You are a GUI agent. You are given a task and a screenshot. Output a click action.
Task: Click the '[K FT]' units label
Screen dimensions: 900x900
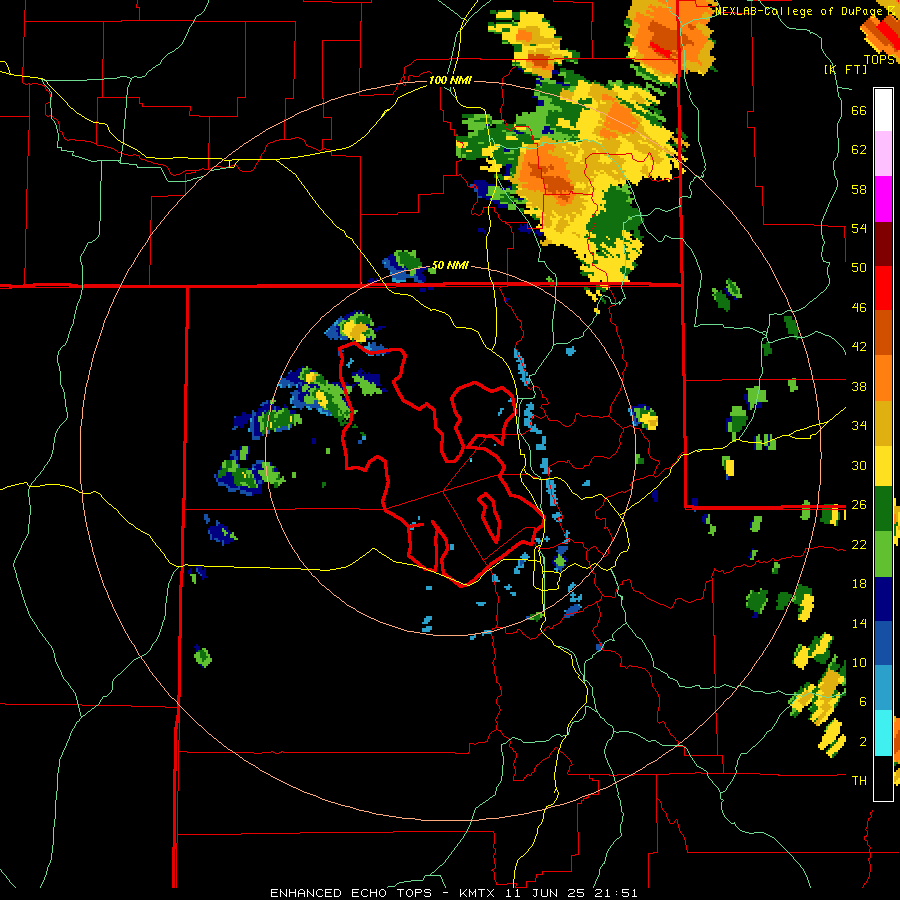[x=845, y=70]
